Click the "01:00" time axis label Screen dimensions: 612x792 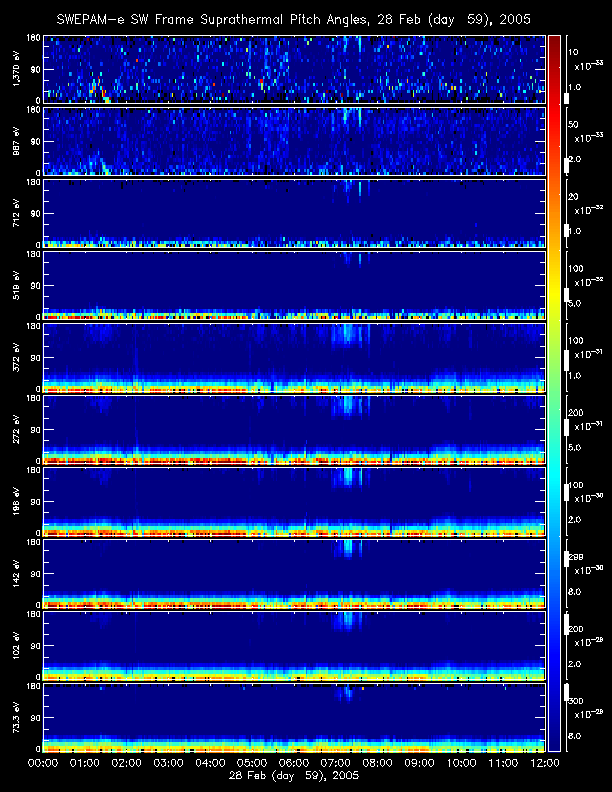pos(85,763)
